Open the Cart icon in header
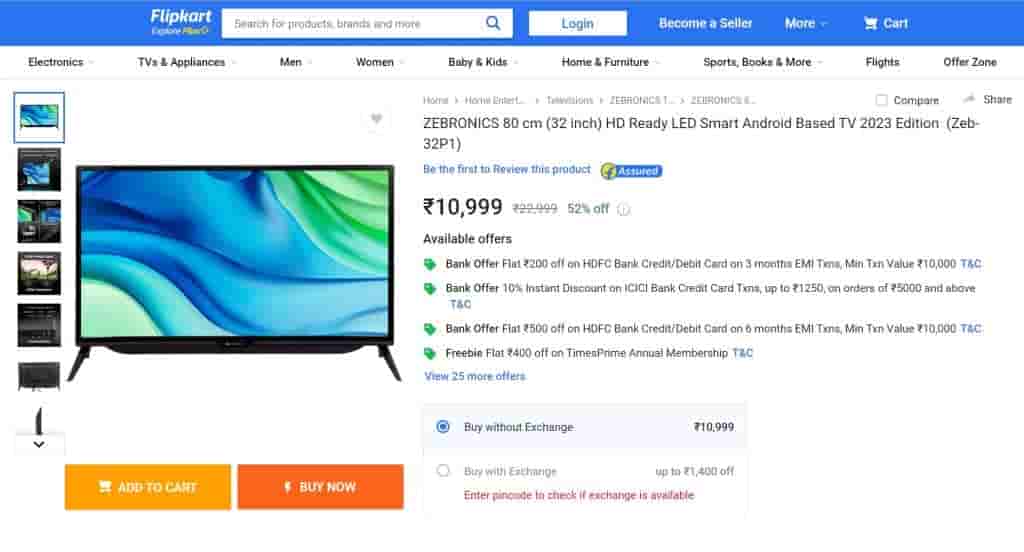The image size is (1024, 552). point(871,24)
